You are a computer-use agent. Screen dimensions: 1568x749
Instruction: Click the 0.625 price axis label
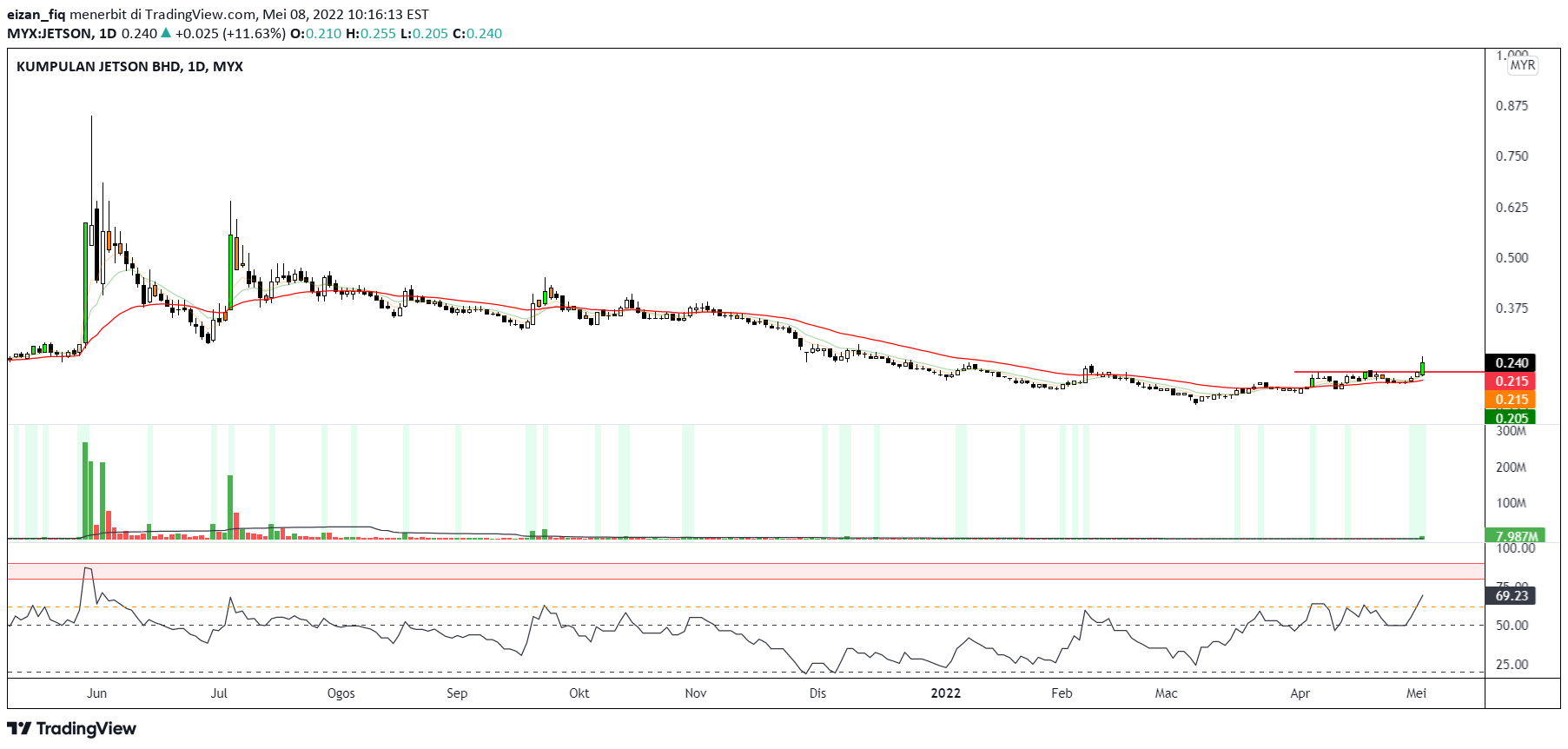(1512, 207)
